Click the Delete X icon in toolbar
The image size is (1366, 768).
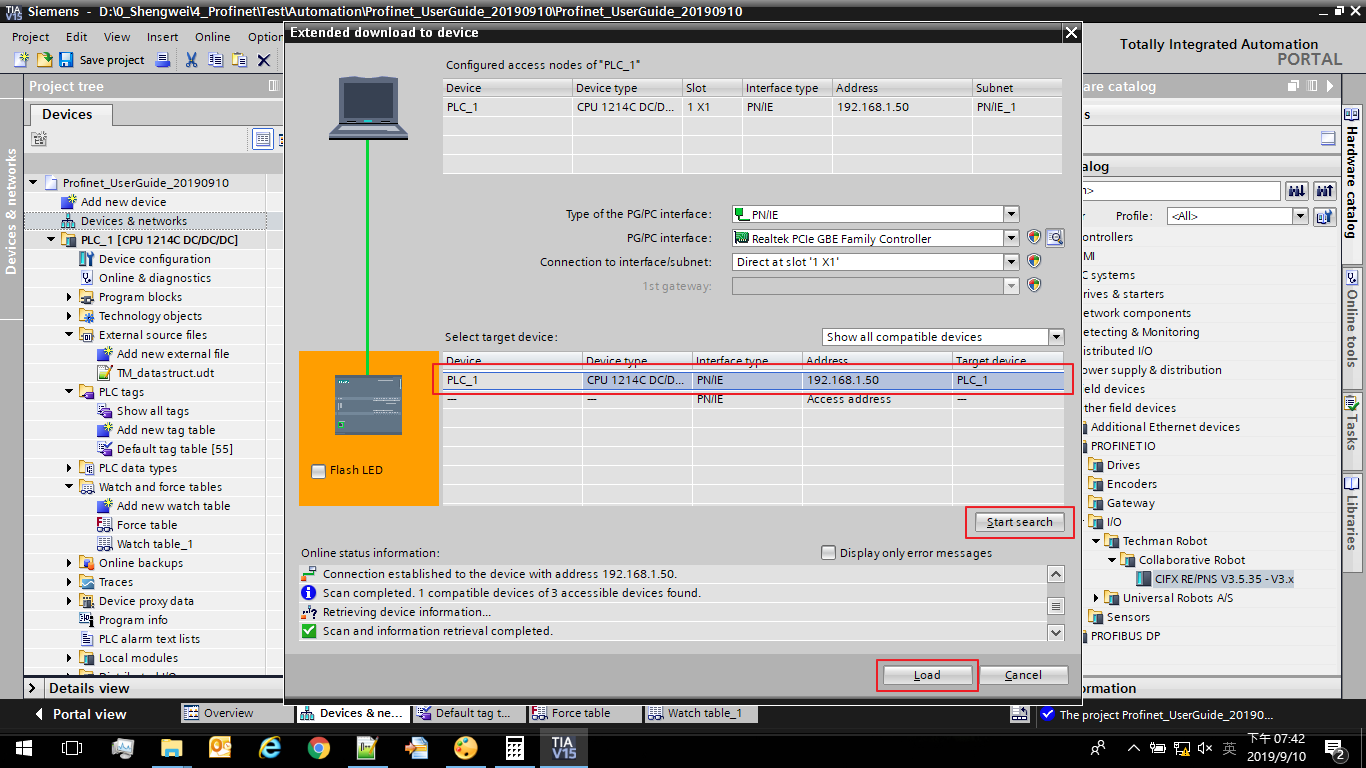tap(264, 60)
